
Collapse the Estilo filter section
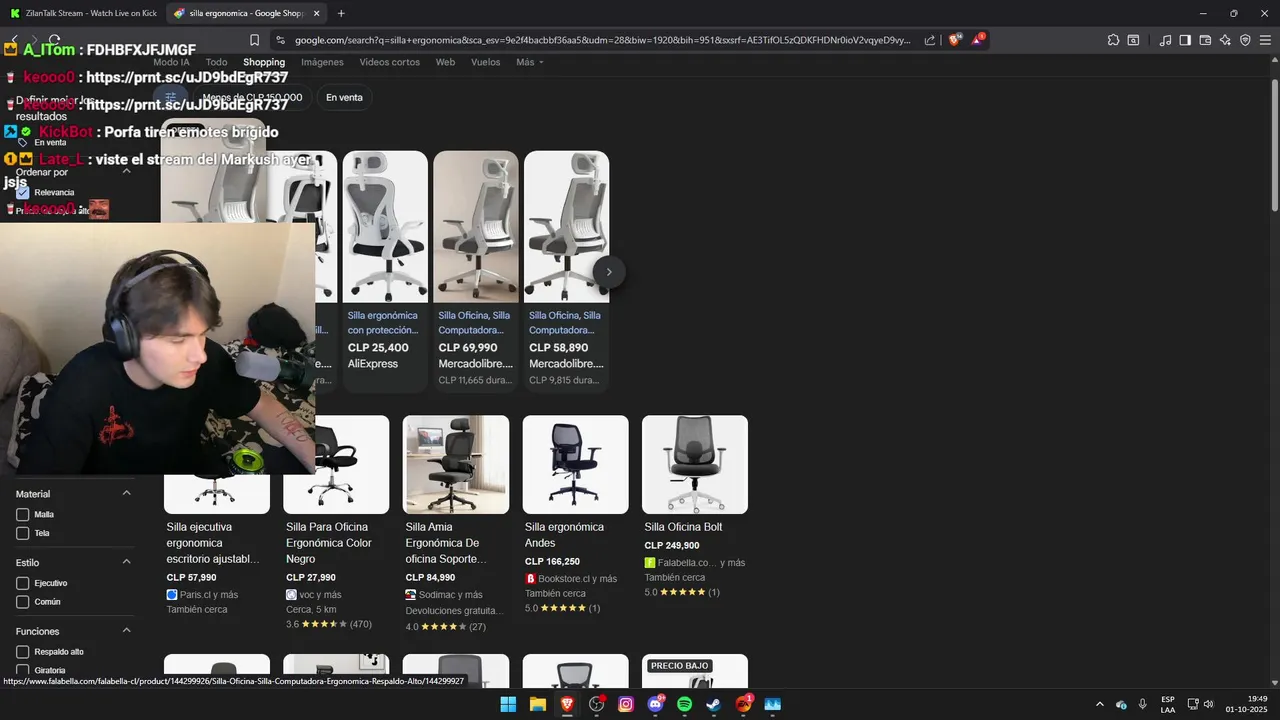coord(127,562)
